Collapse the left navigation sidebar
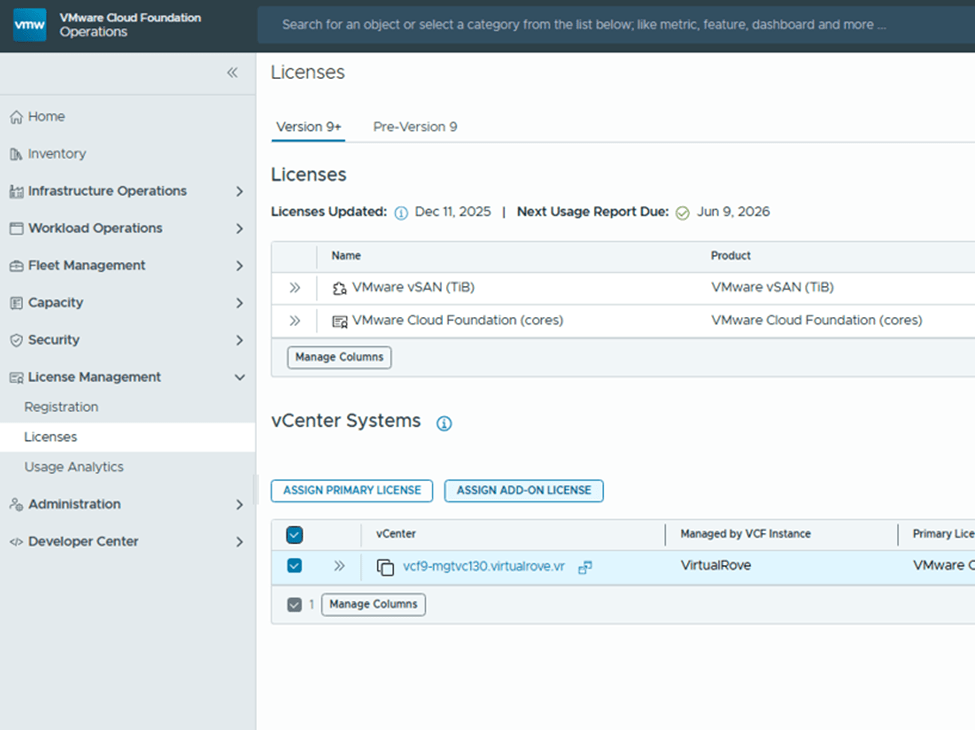 [232, 73]
